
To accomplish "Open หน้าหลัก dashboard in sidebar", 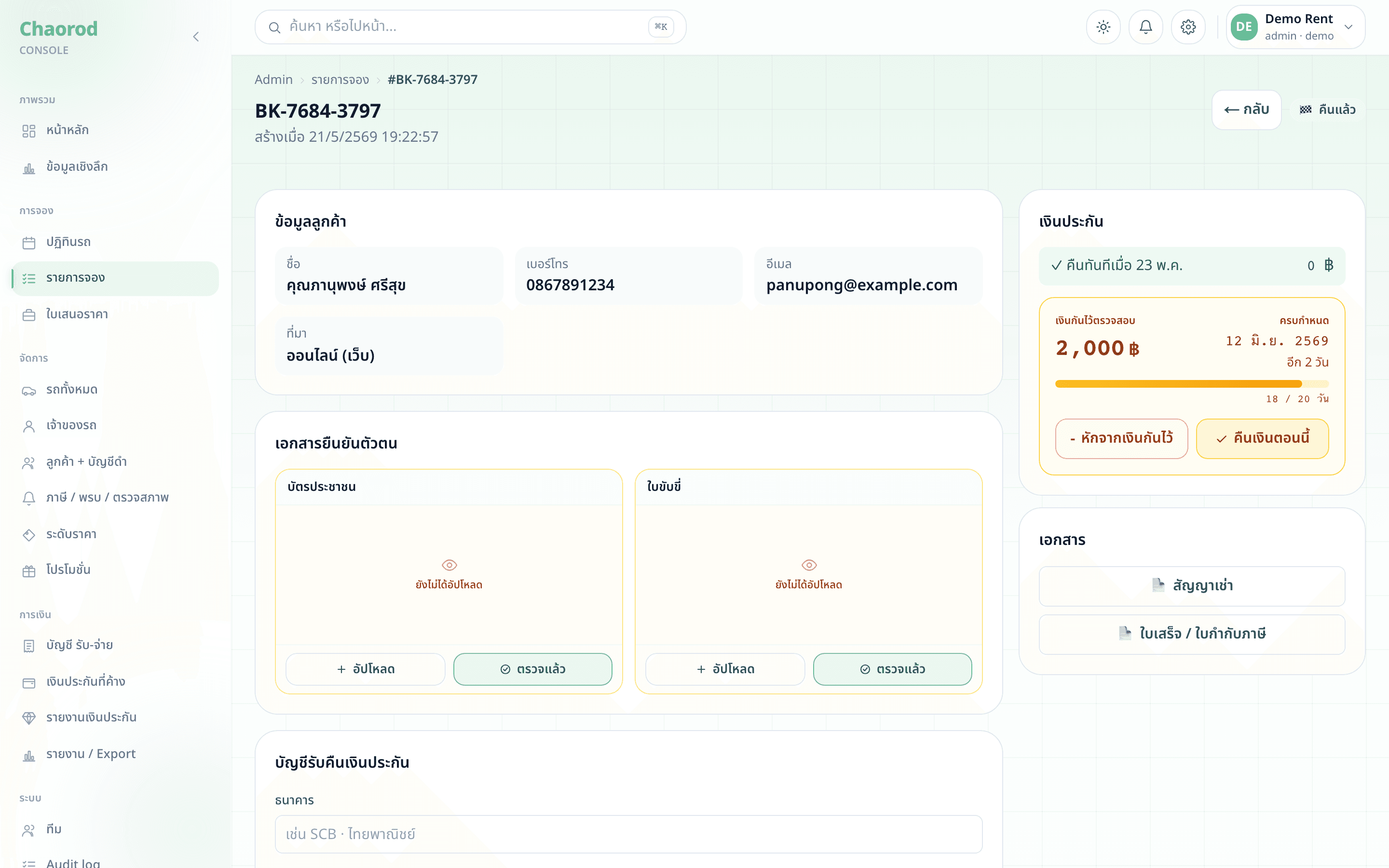I will coord(115,130).
